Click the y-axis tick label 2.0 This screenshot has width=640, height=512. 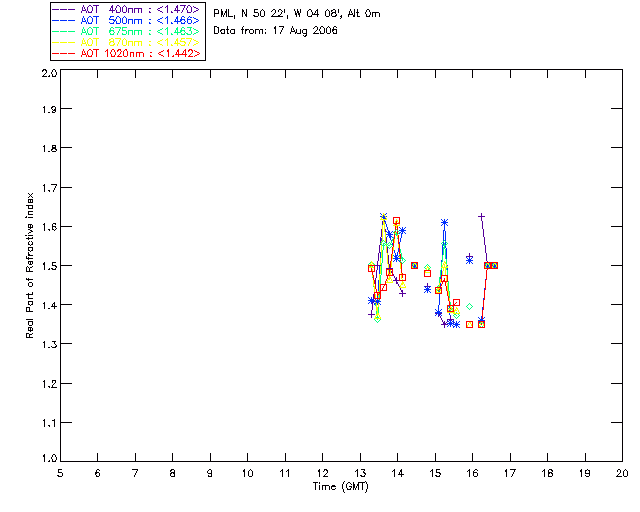[x=47, y=74]
